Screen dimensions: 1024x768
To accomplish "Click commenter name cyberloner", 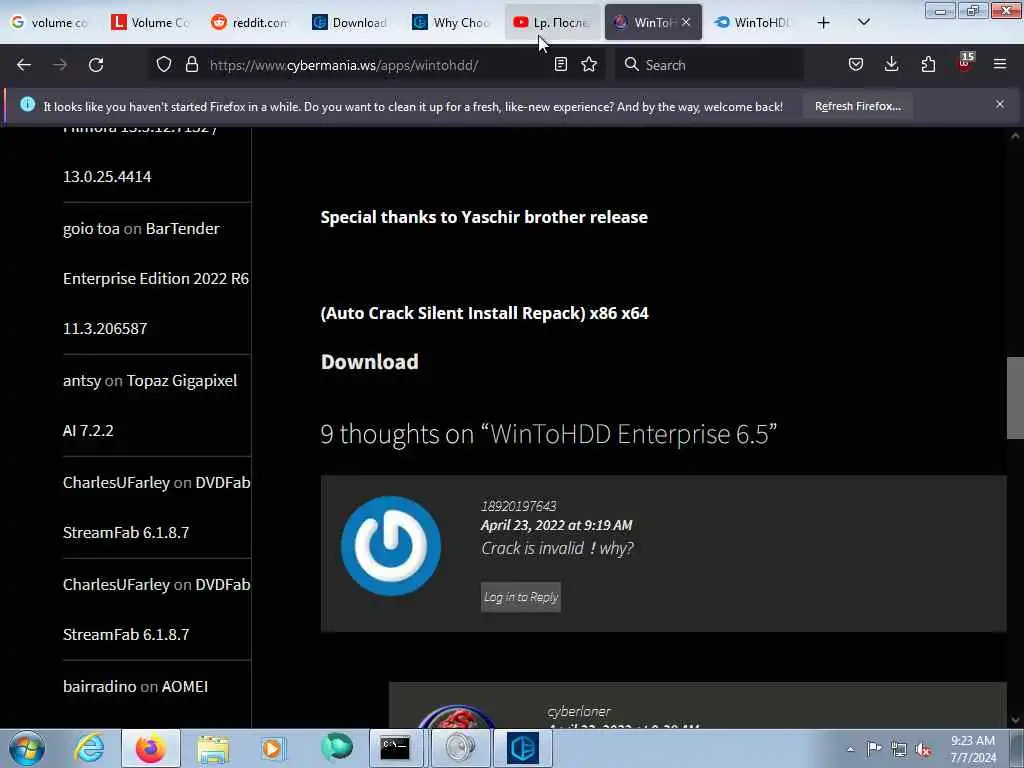I will point(579,711).
